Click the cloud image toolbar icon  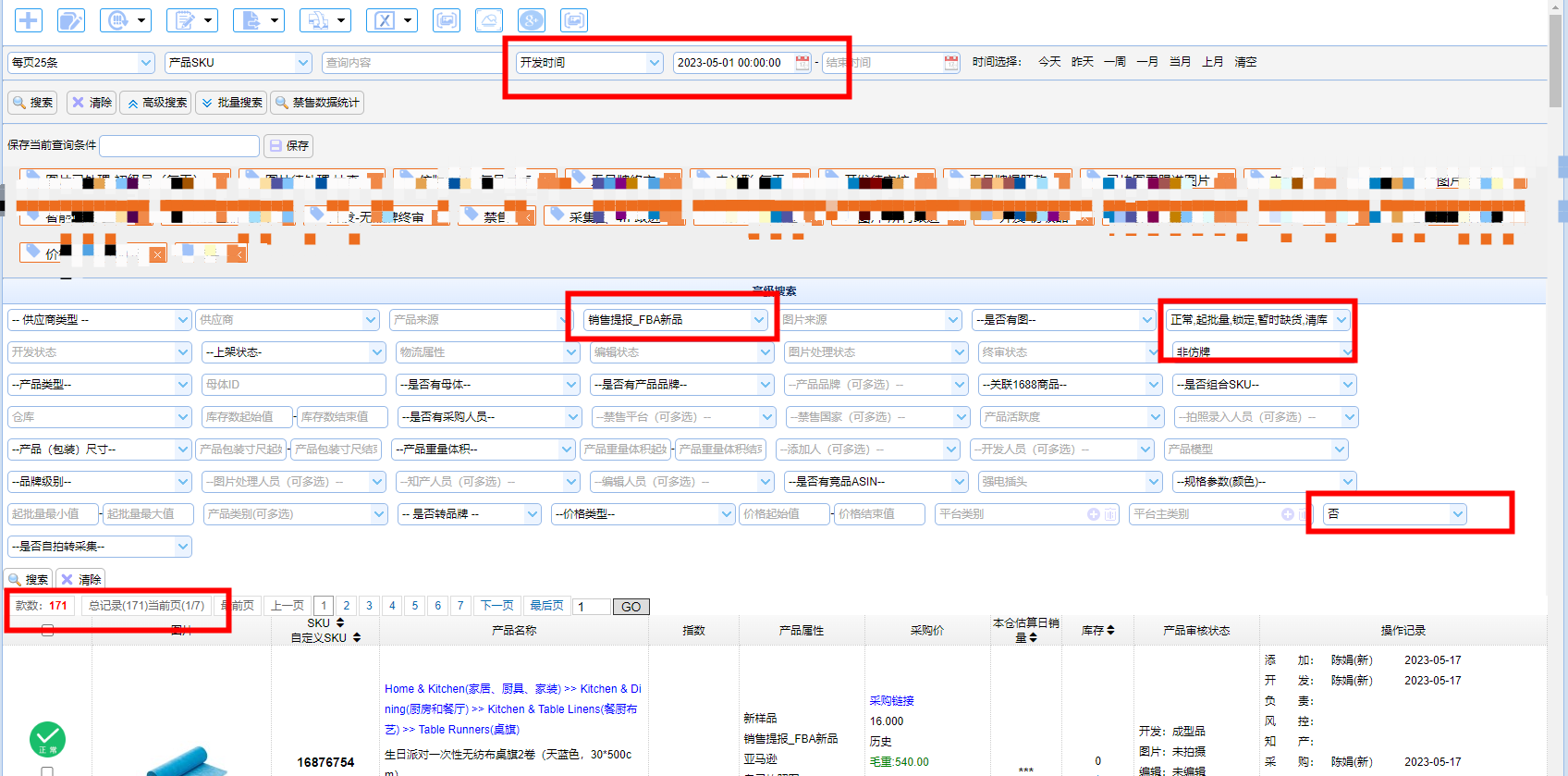pos(489,20)
